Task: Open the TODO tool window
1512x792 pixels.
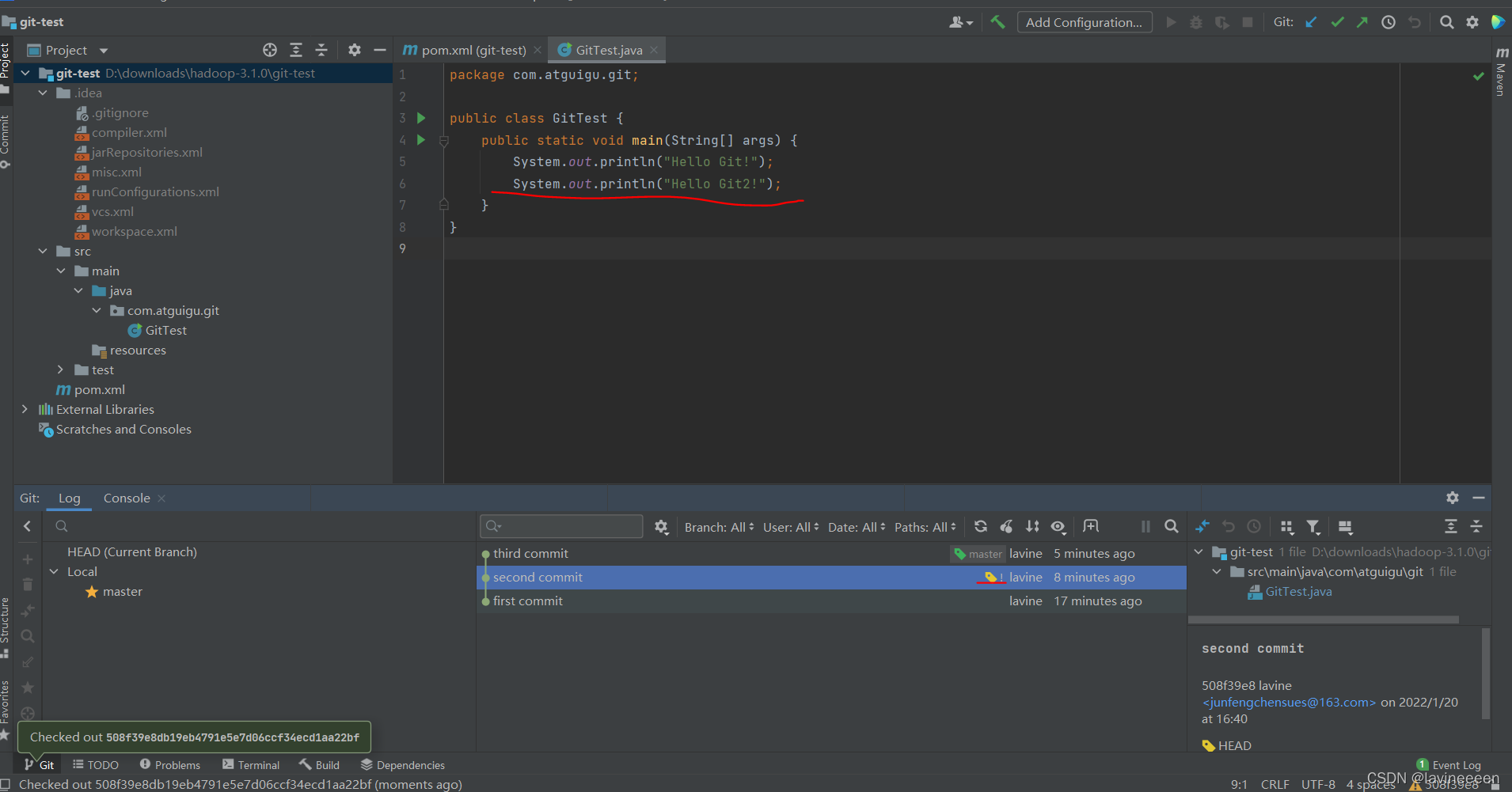Action: coord(95,765)
